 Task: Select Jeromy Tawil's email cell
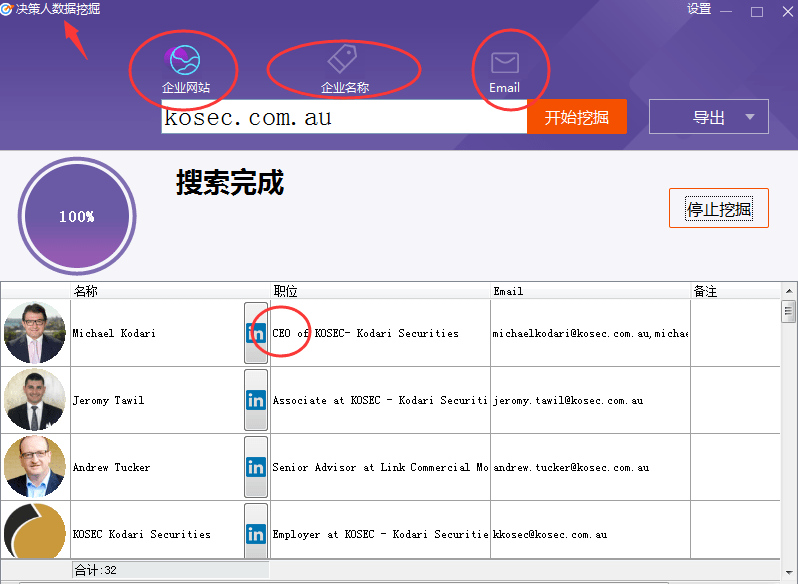(590, 400)
